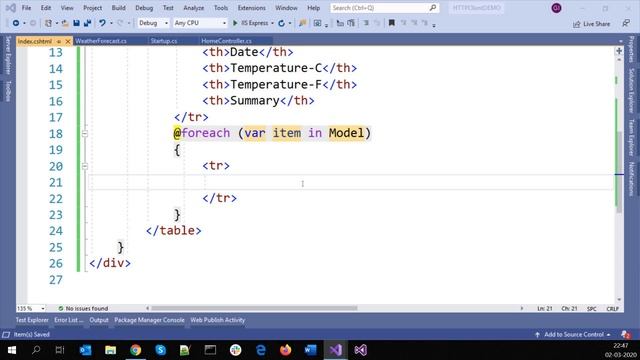Open the zoom level 135 % dropdown

[x=31, y=309]
